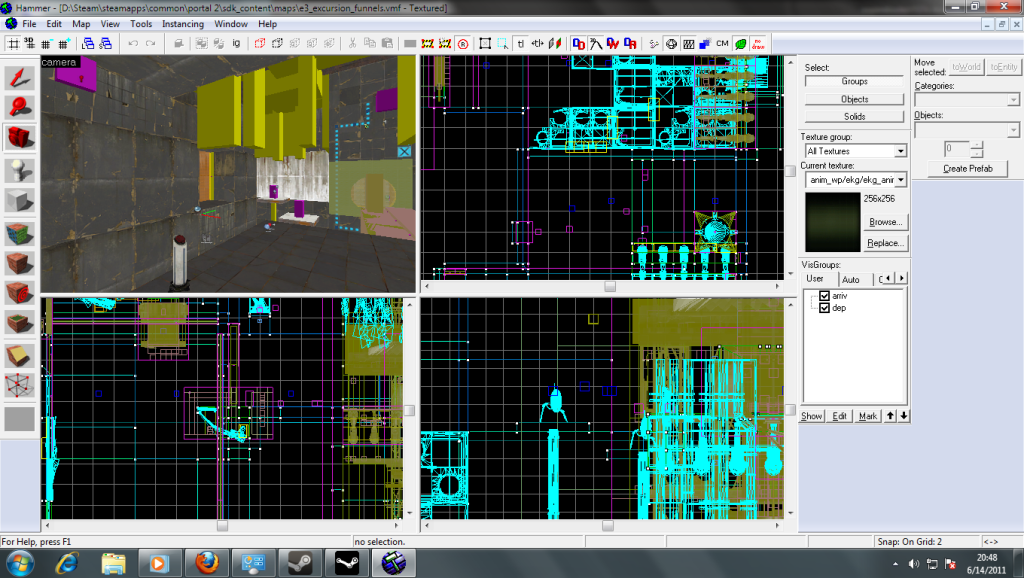Click the Objects select button
Viewport: 1024px width, 578px height.
854,99
